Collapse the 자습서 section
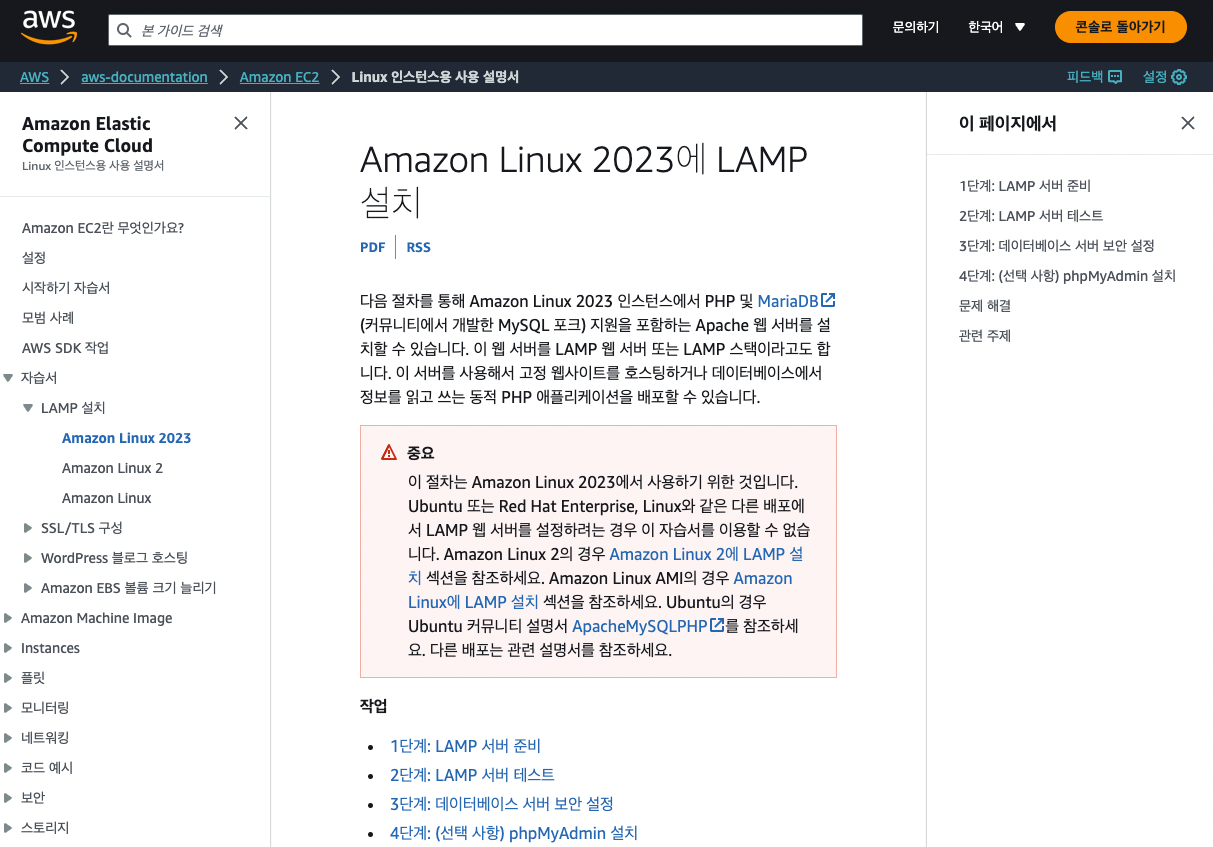 coord(8,378)
